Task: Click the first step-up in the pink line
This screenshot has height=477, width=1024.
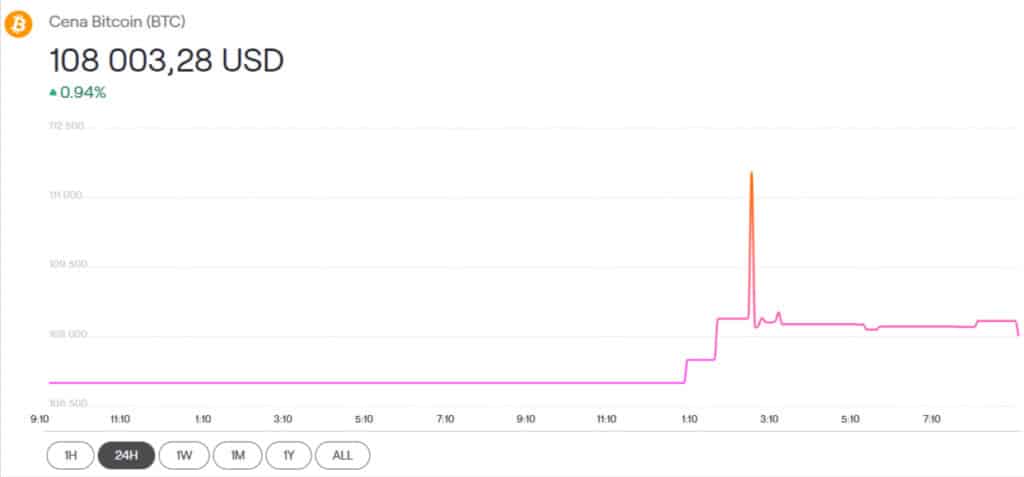Action: pyautogui.click(x=685, y=370)
